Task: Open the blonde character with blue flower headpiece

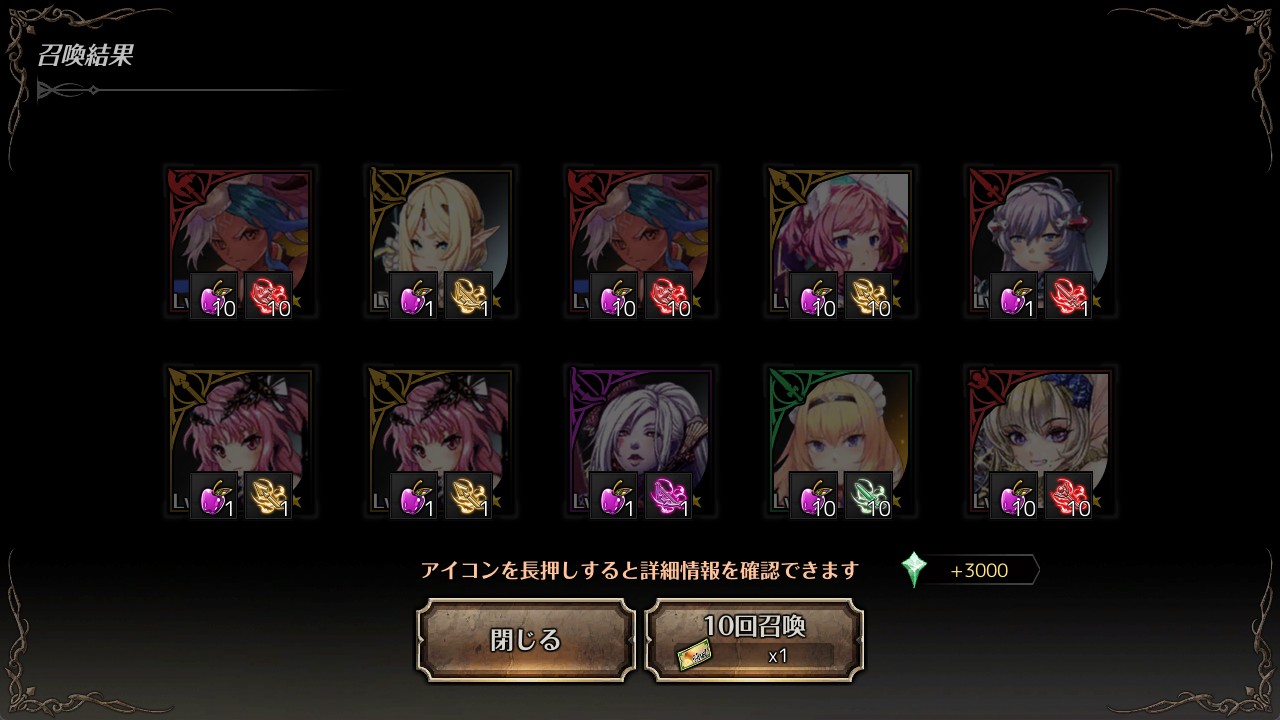Action: click(1040, 441)
